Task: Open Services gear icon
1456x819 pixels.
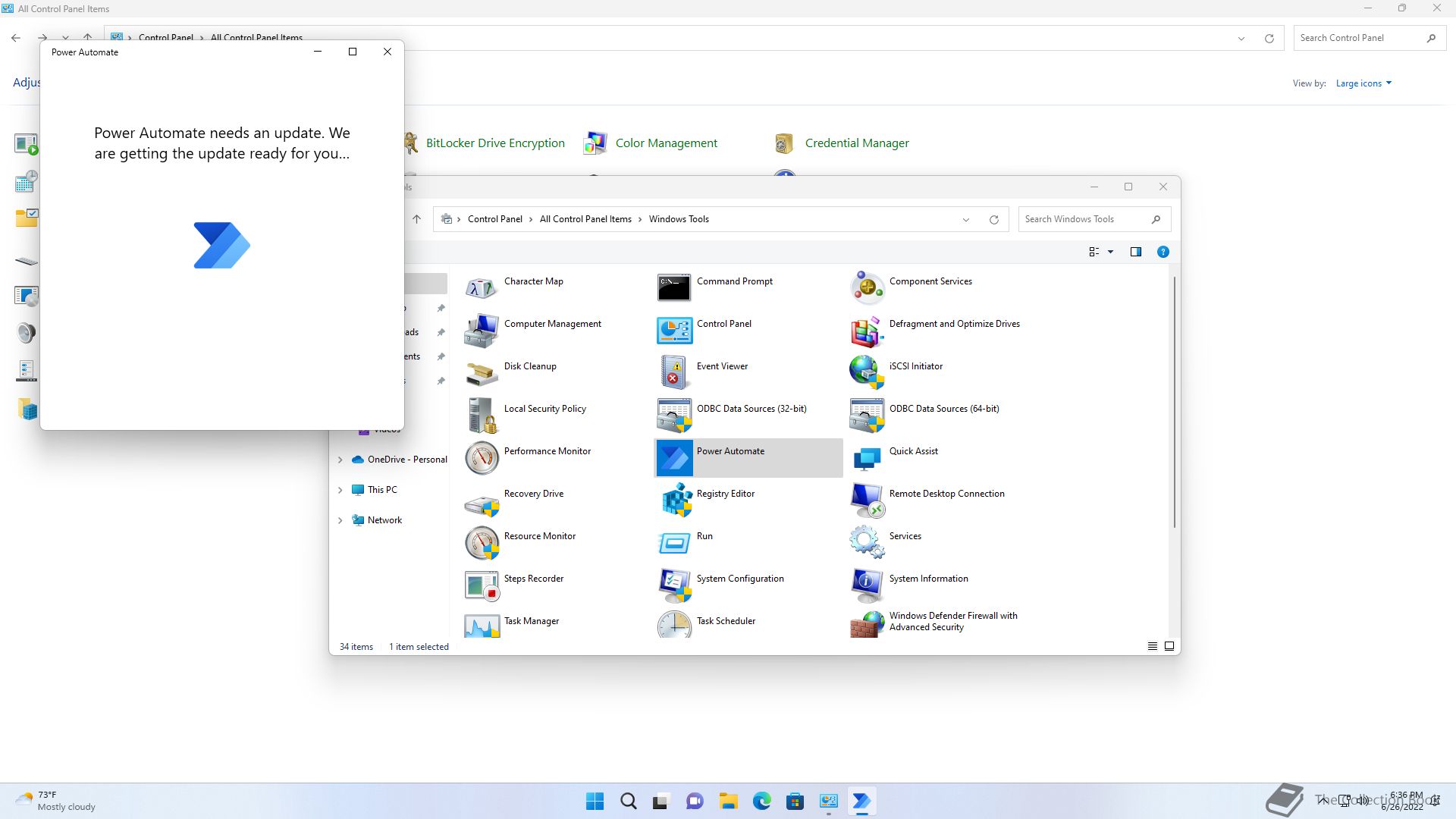Action: [867, 543]
